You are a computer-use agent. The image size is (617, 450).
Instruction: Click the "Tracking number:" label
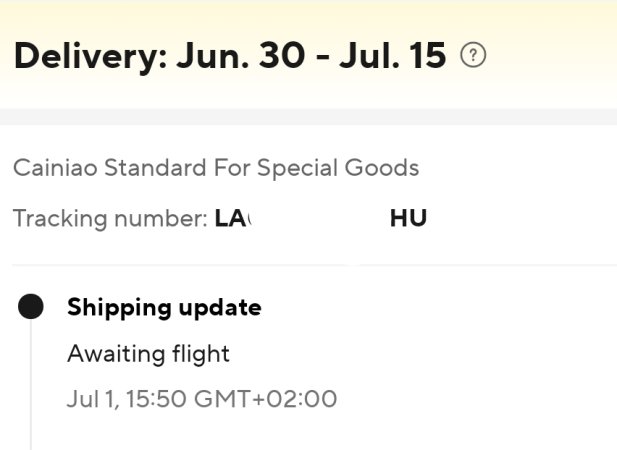111,218
